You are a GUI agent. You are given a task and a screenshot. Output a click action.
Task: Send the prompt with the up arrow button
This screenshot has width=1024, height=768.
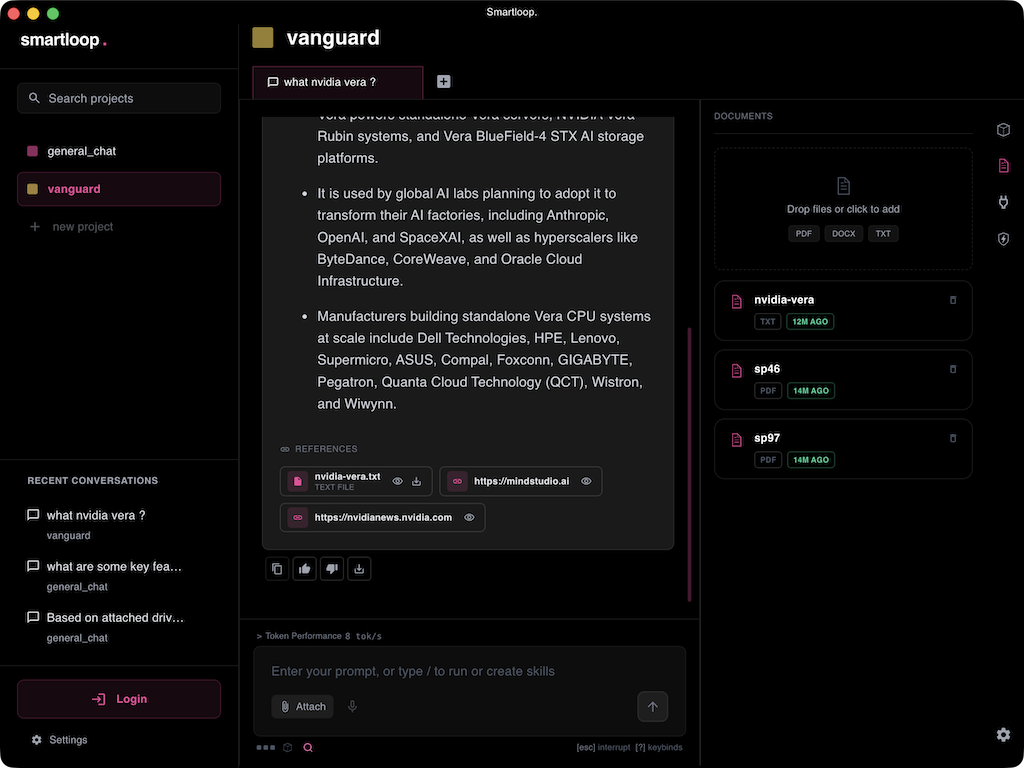652,707
